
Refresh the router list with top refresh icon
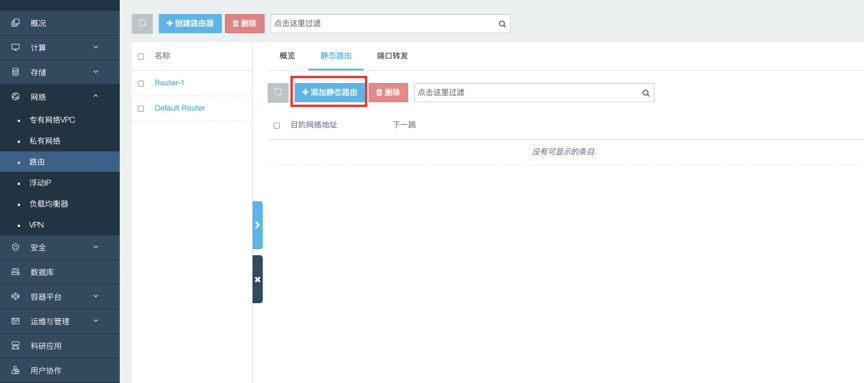[142, 24]
